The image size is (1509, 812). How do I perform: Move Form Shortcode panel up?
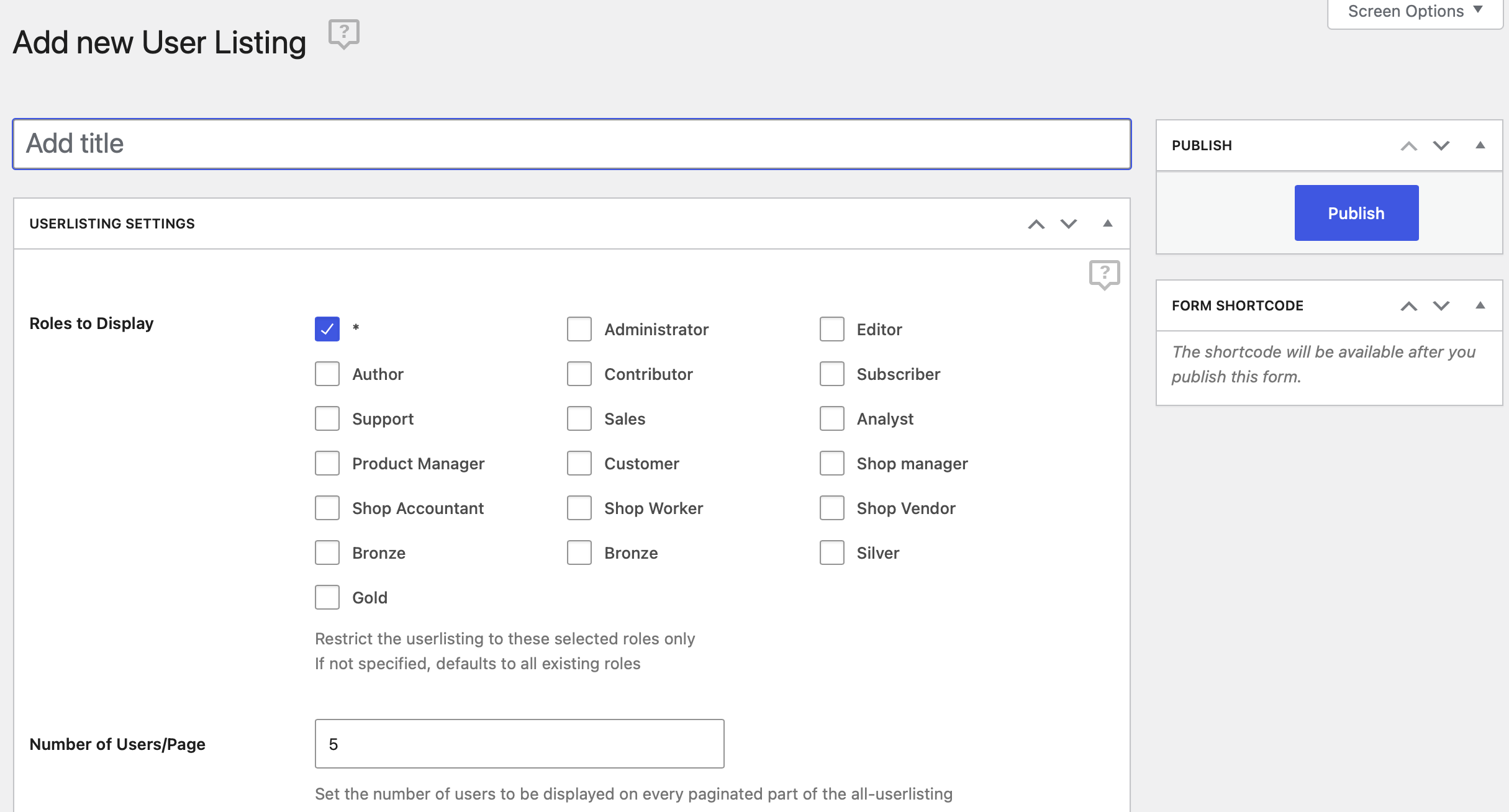click(1408, 306)
